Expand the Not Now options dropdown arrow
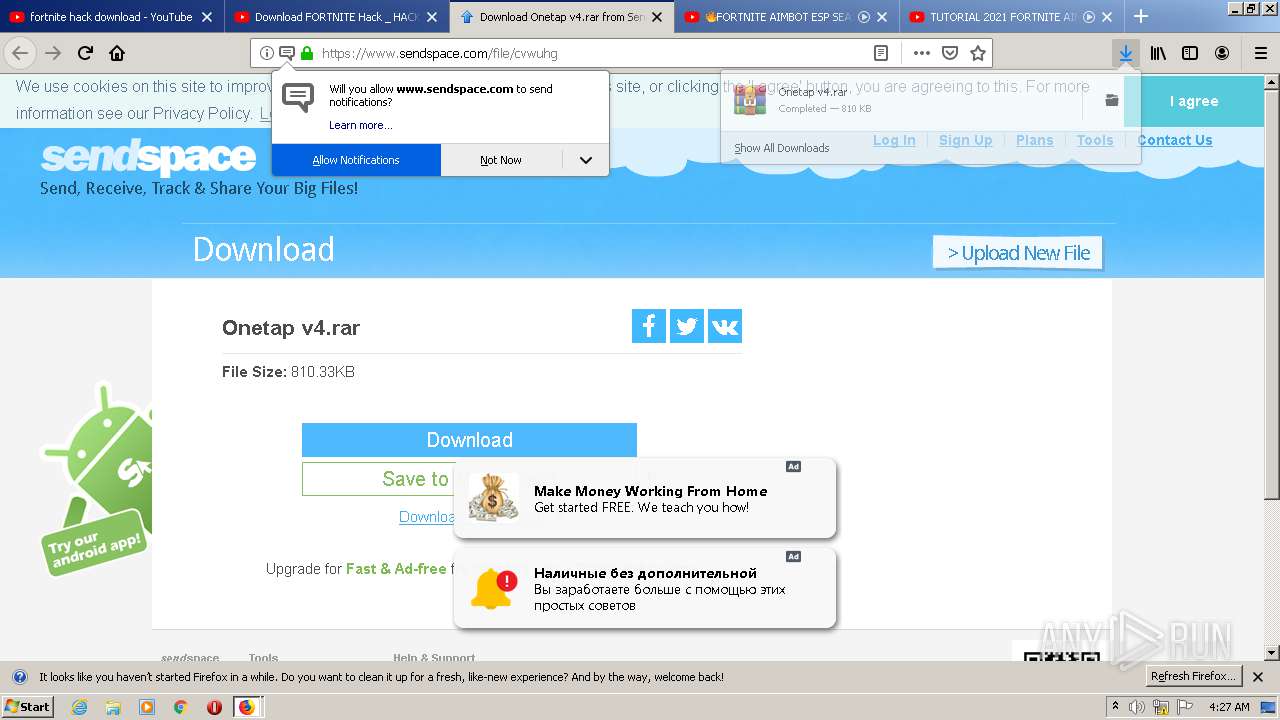Screen dimensions: 1280x720 click(586, 160)
